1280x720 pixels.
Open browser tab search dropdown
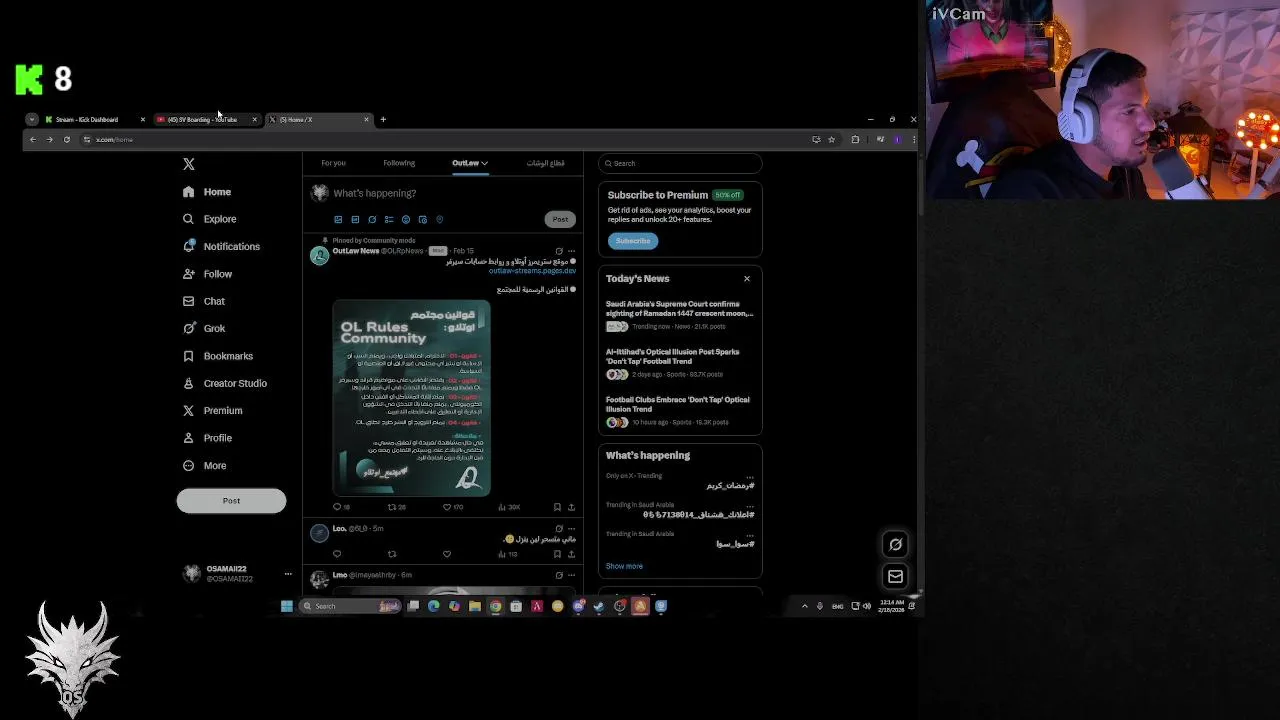tap(32, 120)
